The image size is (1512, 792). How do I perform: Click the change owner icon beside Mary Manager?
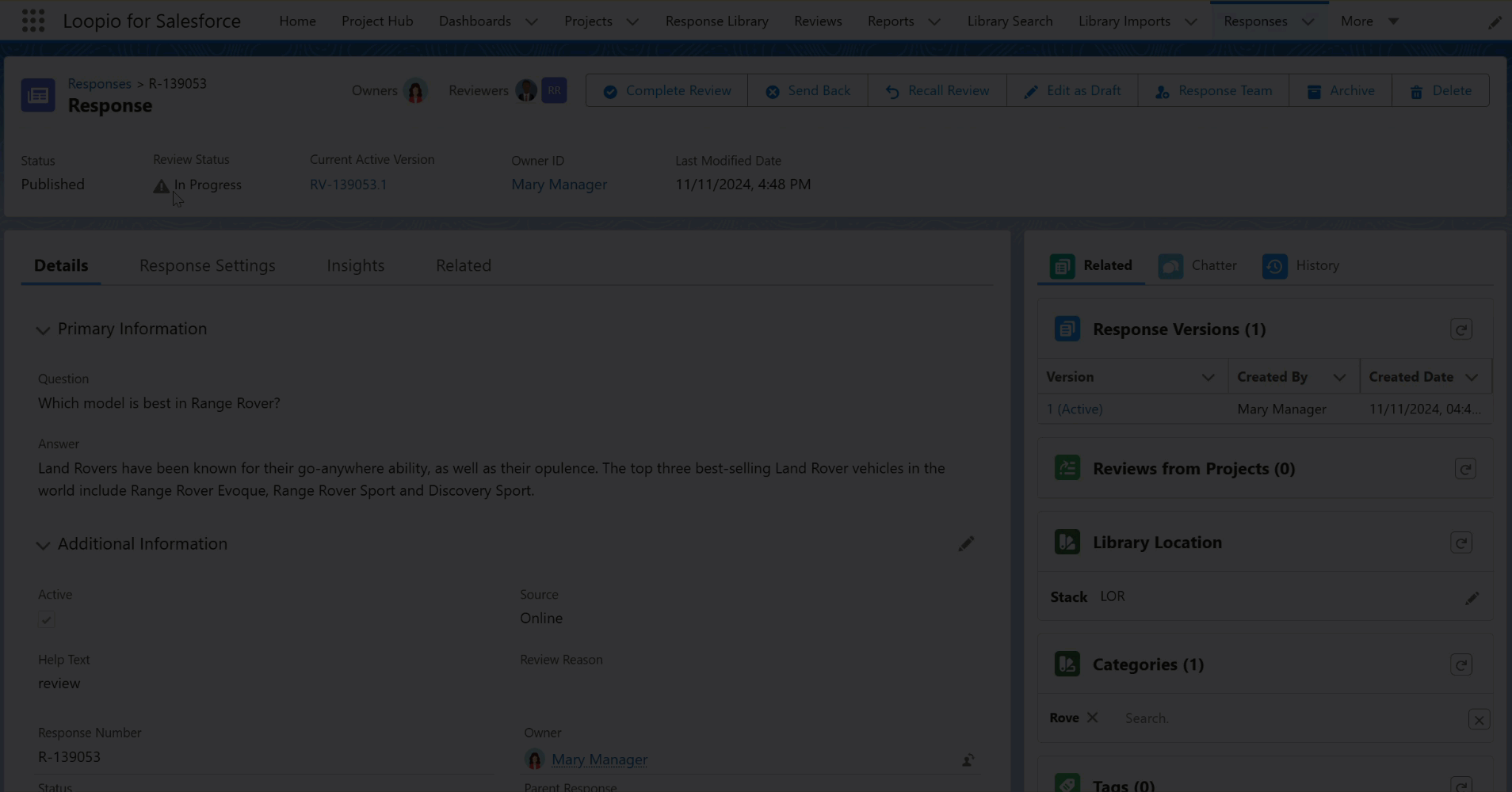(x=968, y=760)
